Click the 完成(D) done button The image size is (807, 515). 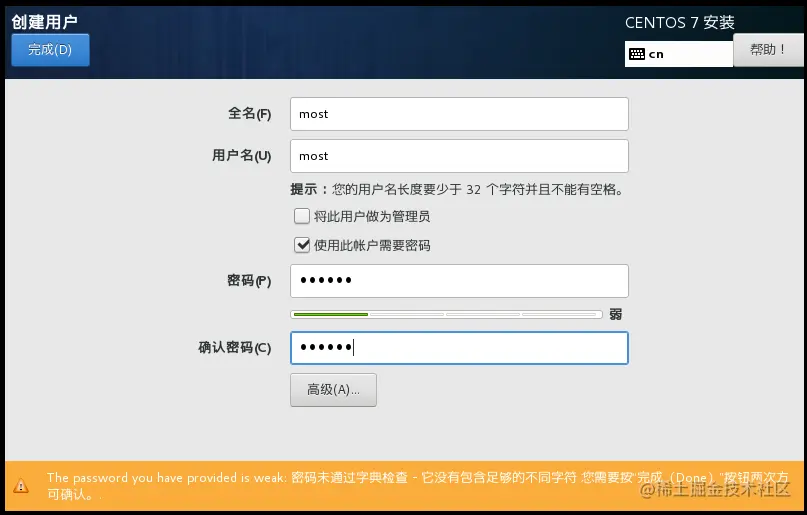pos(50,50)
